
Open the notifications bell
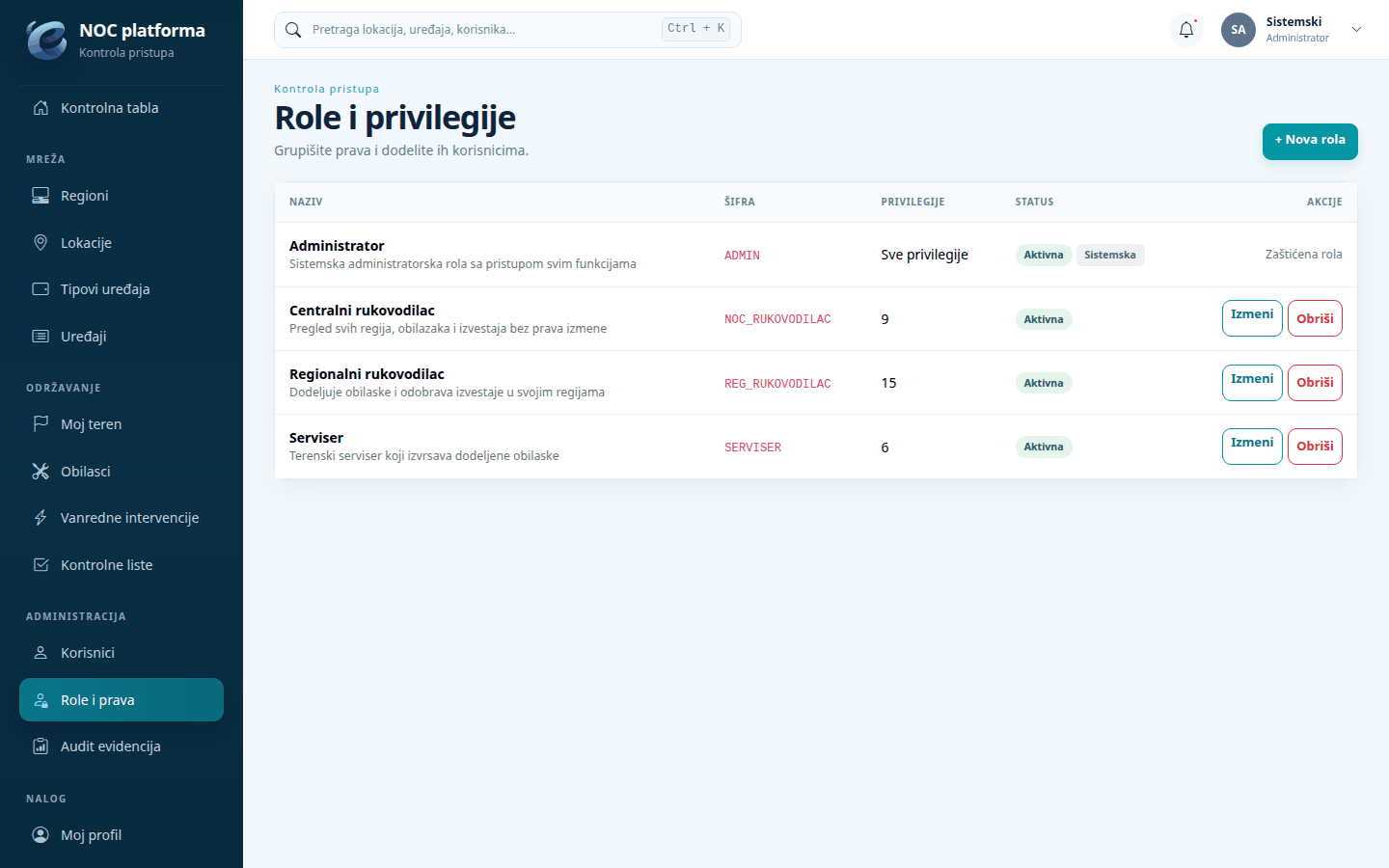tap(1186, 30)
